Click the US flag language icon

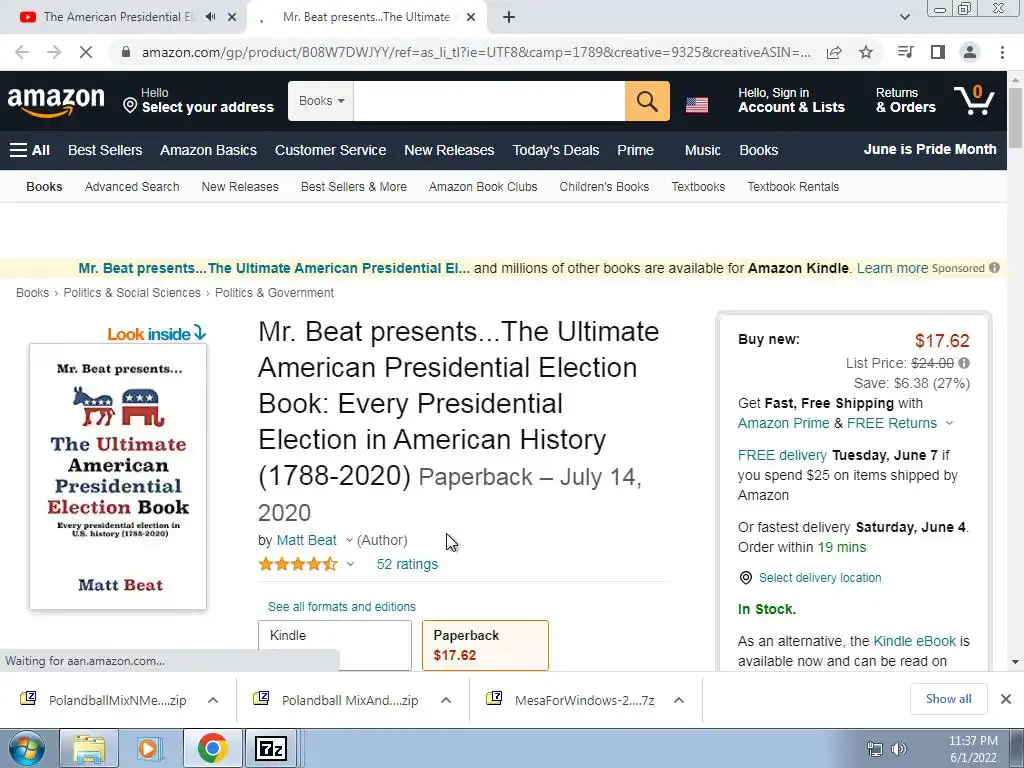pyautogui.click(x=697, y=104)
